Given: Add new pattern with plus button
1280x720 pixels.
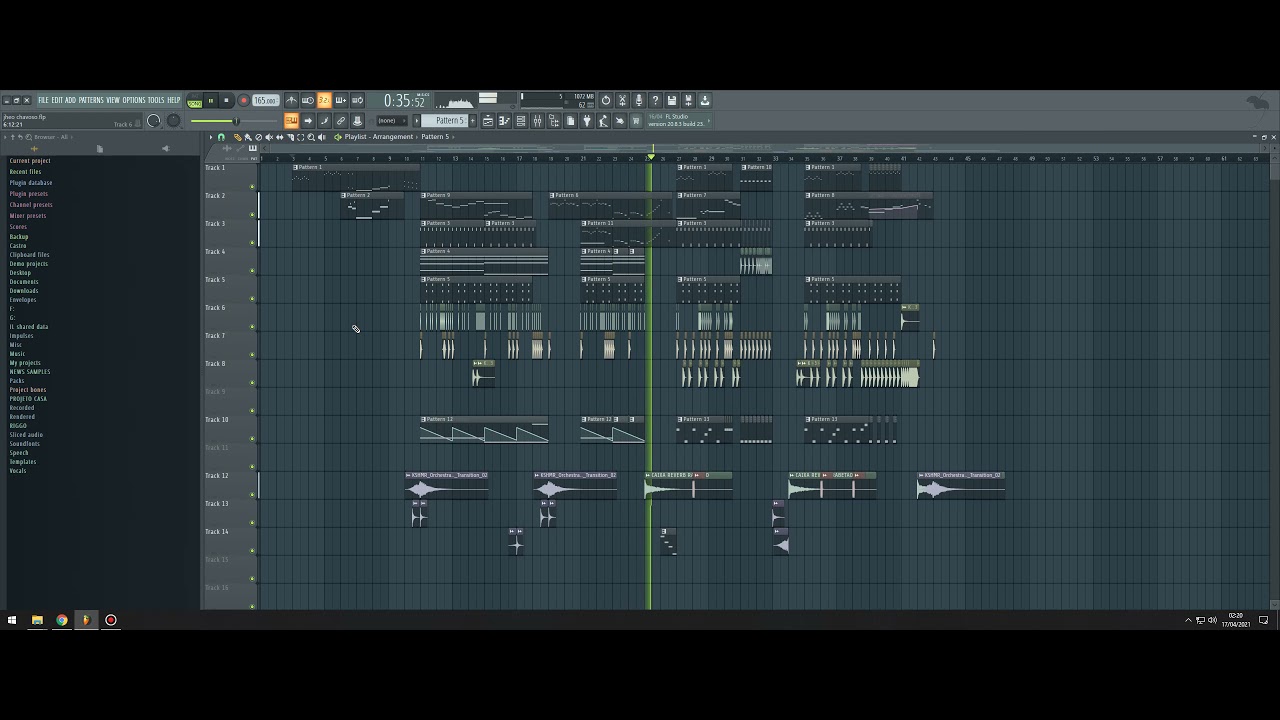Looking at the screenshot, I should (x=472, y=120).
